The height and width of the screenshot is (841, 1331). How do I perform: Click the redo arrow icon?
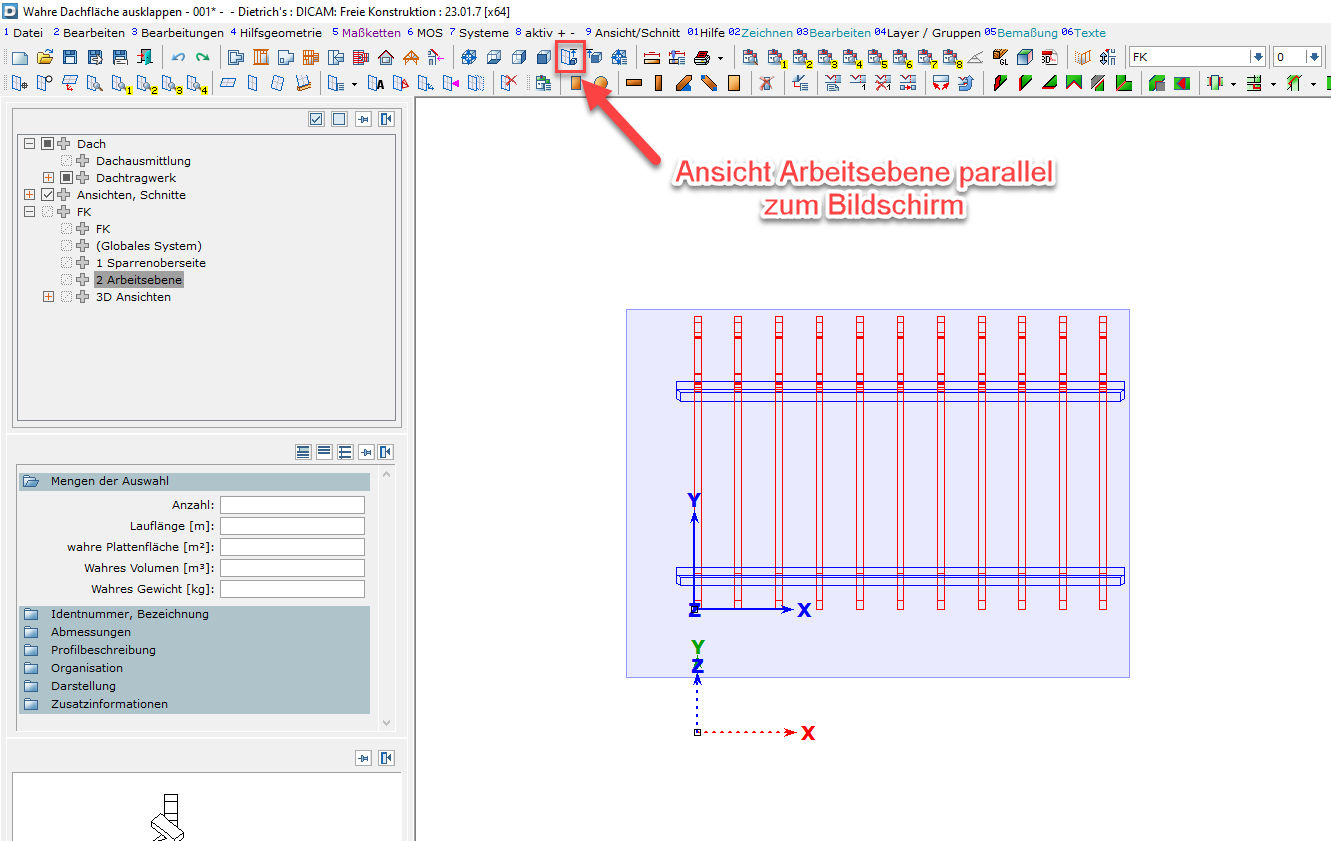click(x=202, y=57)
